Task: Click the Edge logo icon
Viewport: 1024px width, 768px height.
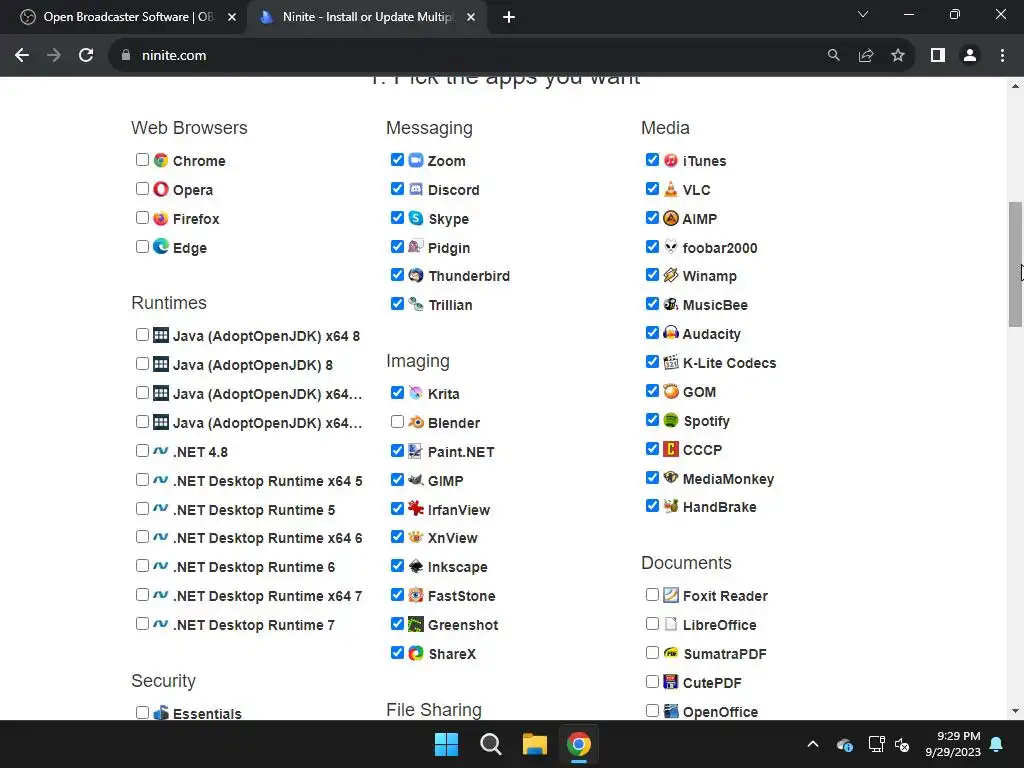Action: tap(161, 247)
